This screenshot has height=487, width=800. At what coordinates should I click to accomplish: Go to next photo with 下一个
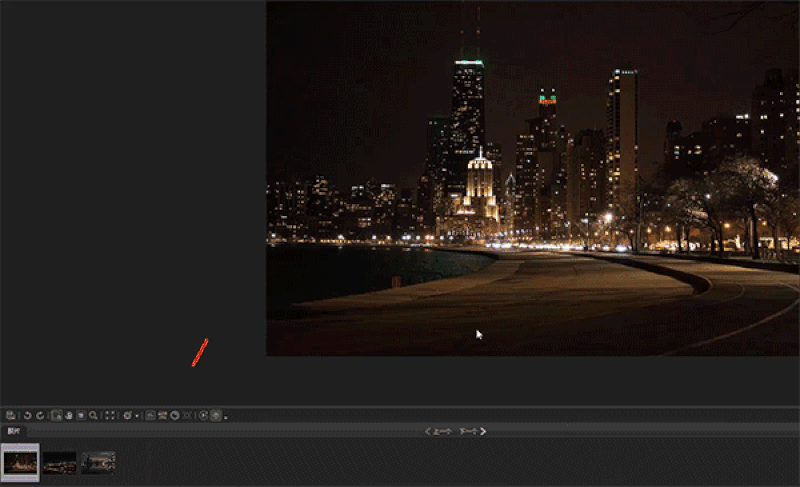(x=472, y=432)
